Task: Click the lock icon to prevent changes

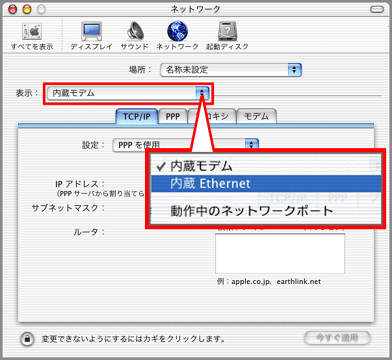Action: click(x=27, y=339)
